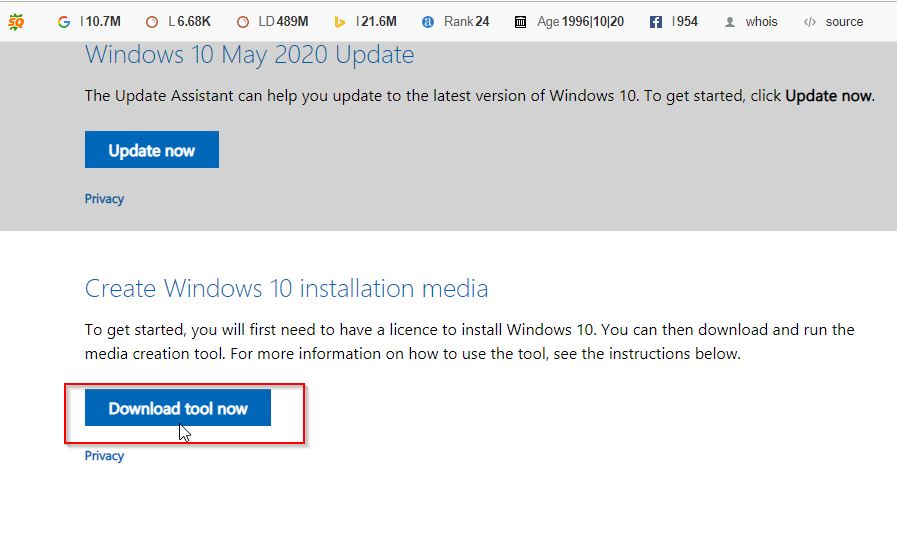
Task: Open the whois link
Action: (x=761, y=22)
